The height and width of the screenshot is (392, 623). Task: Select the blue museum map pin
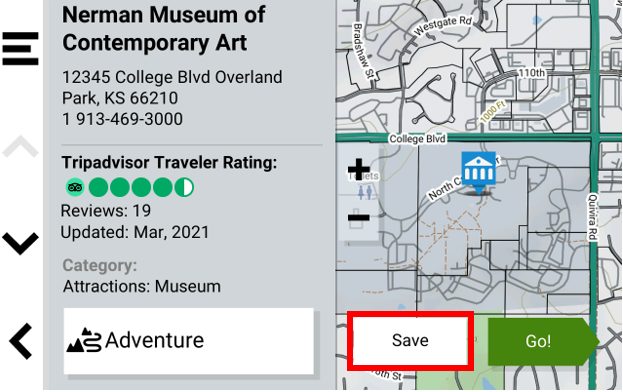pos(479,172)
